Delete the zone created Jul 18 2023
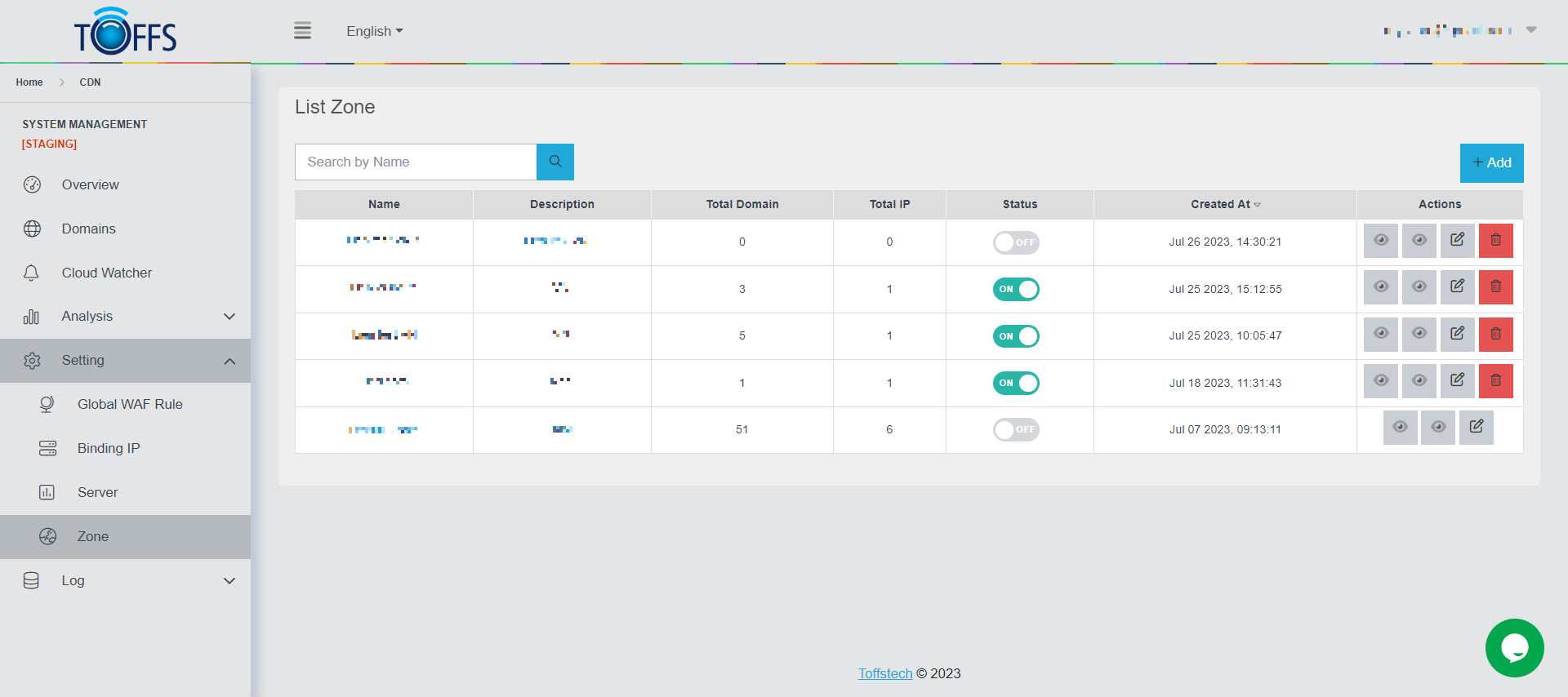Viewport: 1568px width, 697px height. tap(1495, 381)
